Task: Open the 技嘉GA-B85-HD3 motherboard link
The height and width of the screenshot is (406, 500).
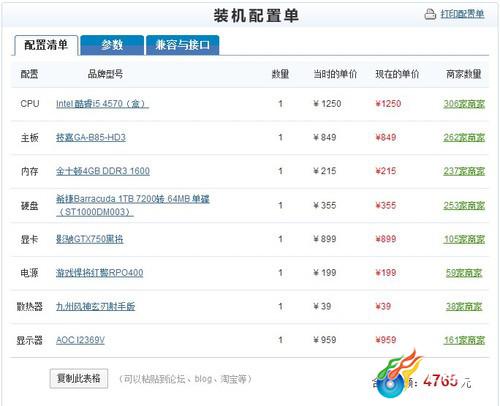Action: pos(91,137)
